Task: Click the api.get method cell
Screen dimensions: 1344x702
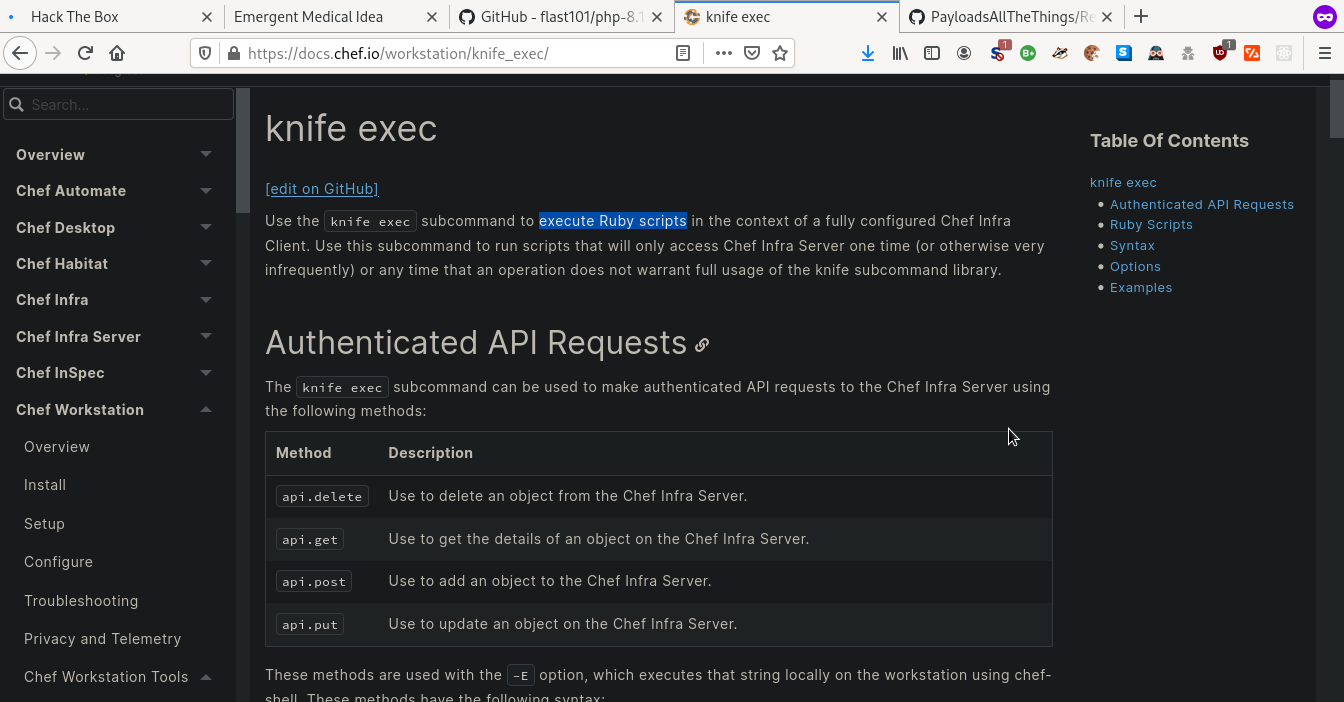Action: 310,539
